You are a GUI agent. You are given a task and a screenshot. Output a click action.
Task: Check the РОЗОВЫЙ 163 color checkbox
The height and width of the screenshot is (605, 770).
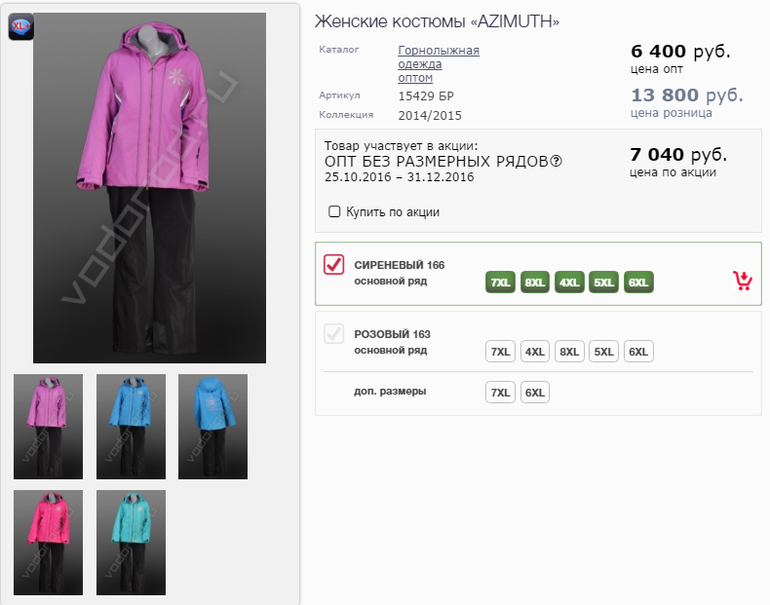pos(334,334)
